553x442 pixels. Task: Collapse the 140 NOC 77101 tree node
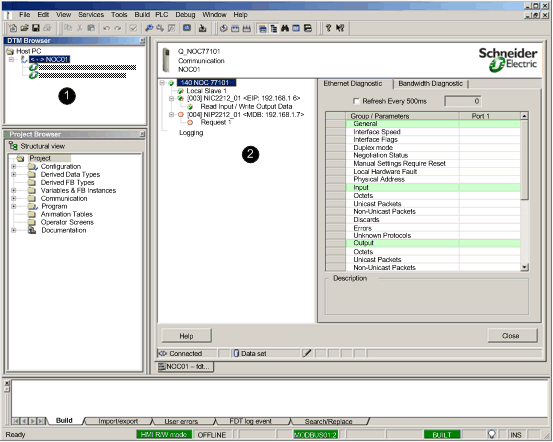point(162,83)
